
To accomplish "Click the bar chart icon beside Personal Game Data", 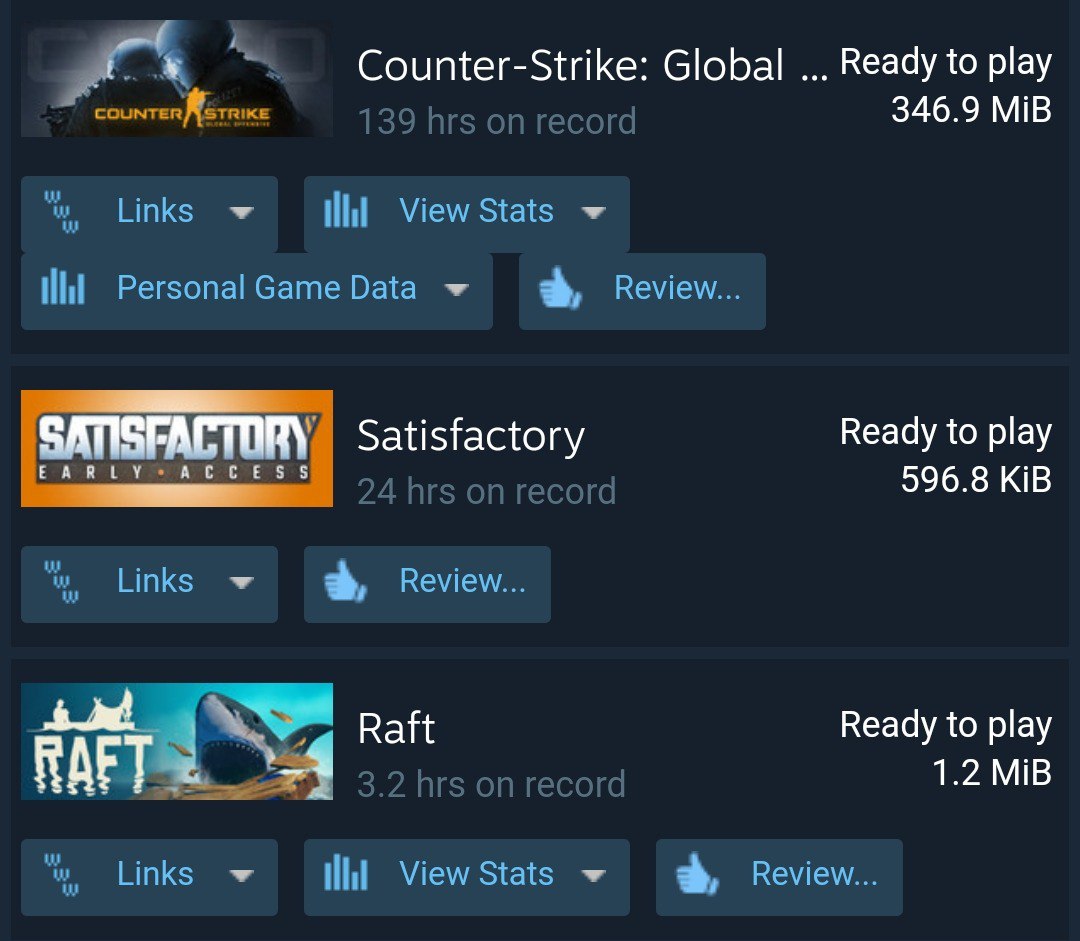I will pyautogui.click(x=63, y=287).
